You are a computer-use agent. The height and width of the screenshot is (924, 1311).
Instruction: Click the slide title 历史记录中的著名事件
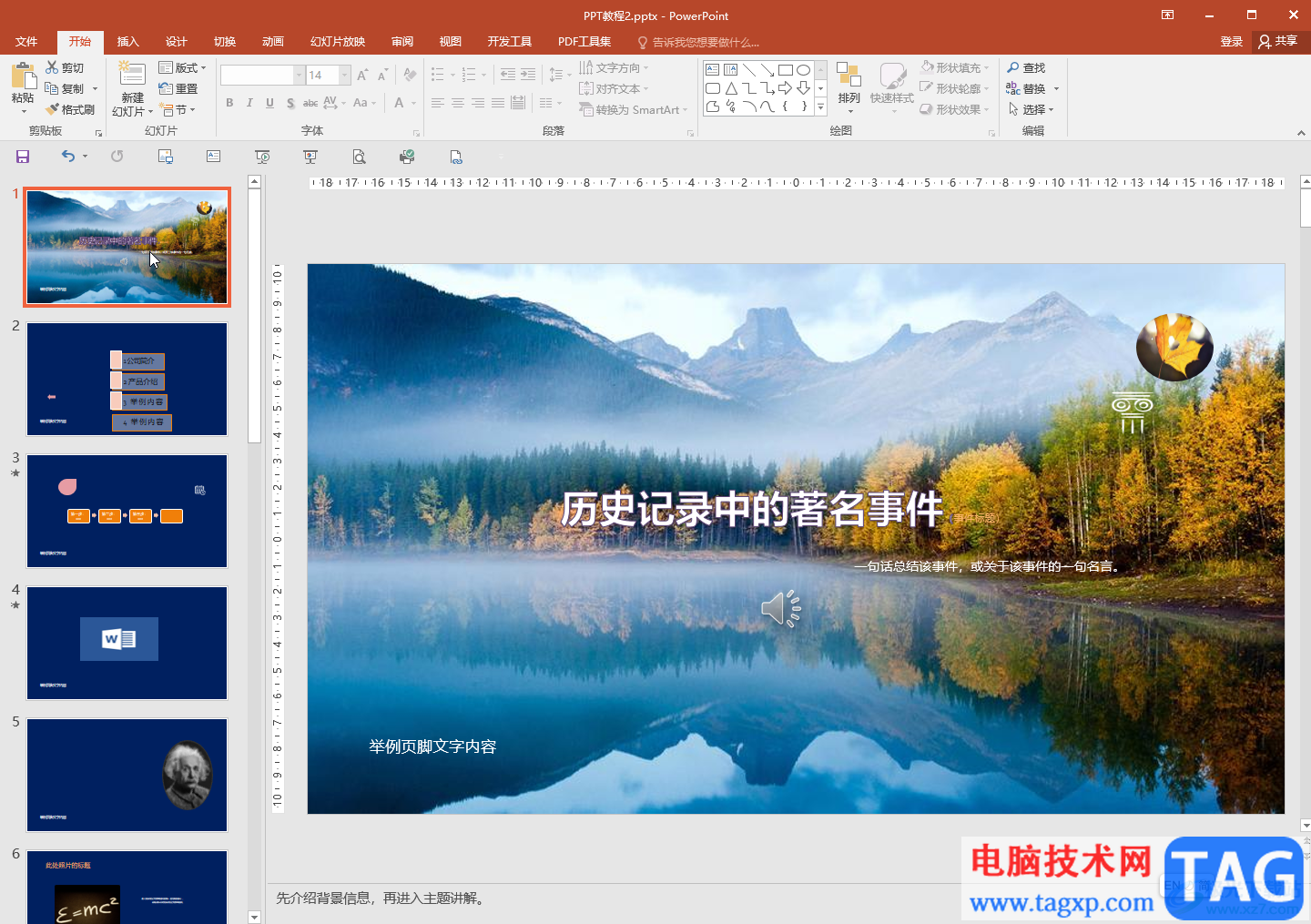pos(752,509)
